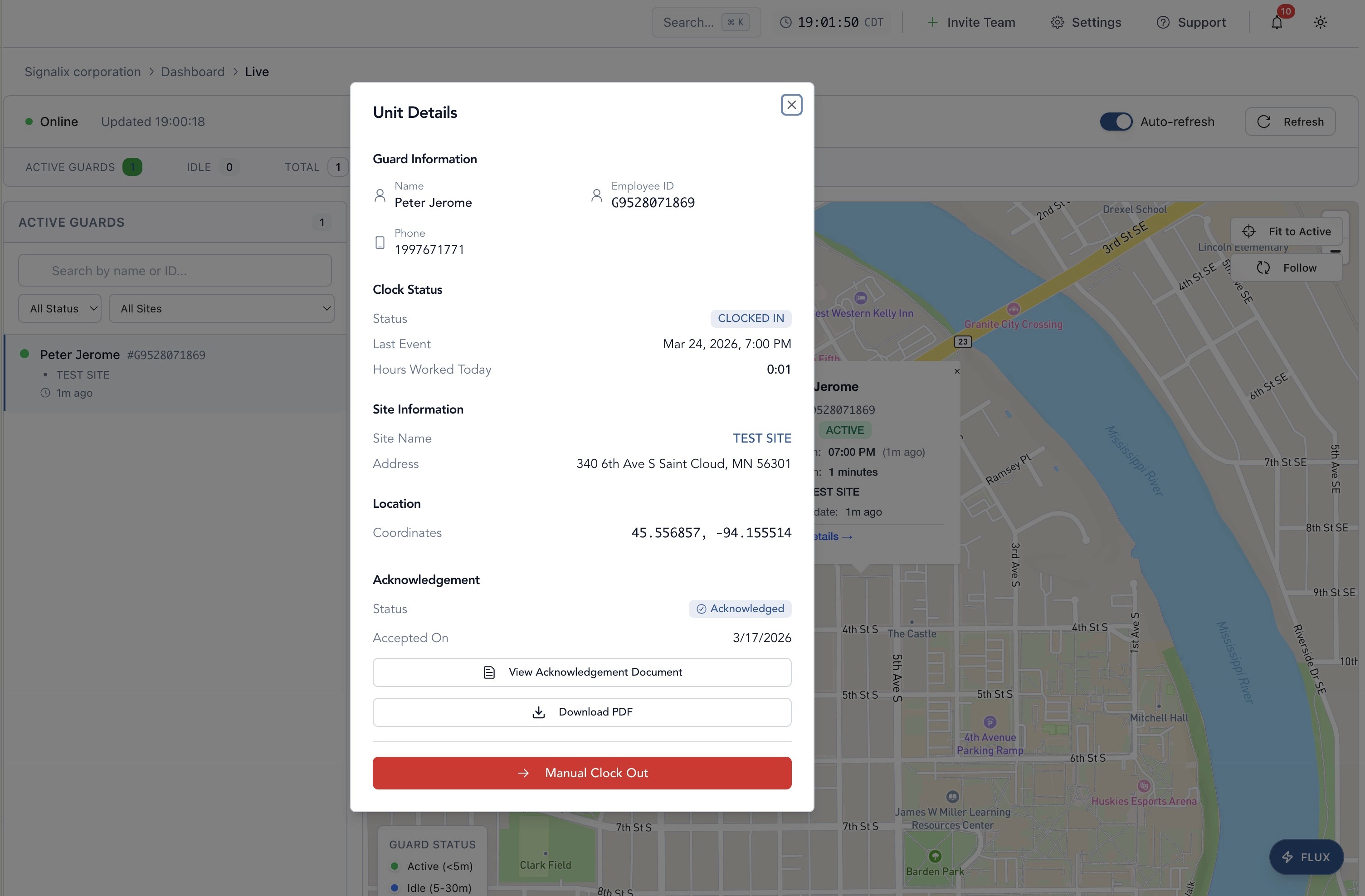Image resolution: width=1365 pixels, height=896 pixels.
Task: Disable the Auto-refresh switch
Action: 1116,122
